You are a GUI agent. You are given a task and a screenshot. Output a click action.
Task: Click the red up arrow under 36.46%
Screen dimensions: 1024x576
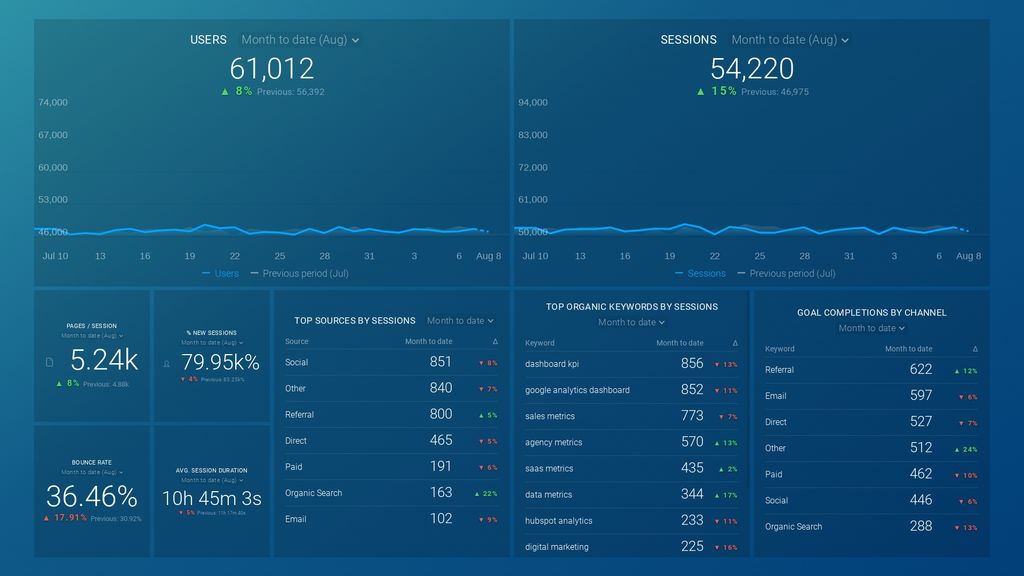46,518
